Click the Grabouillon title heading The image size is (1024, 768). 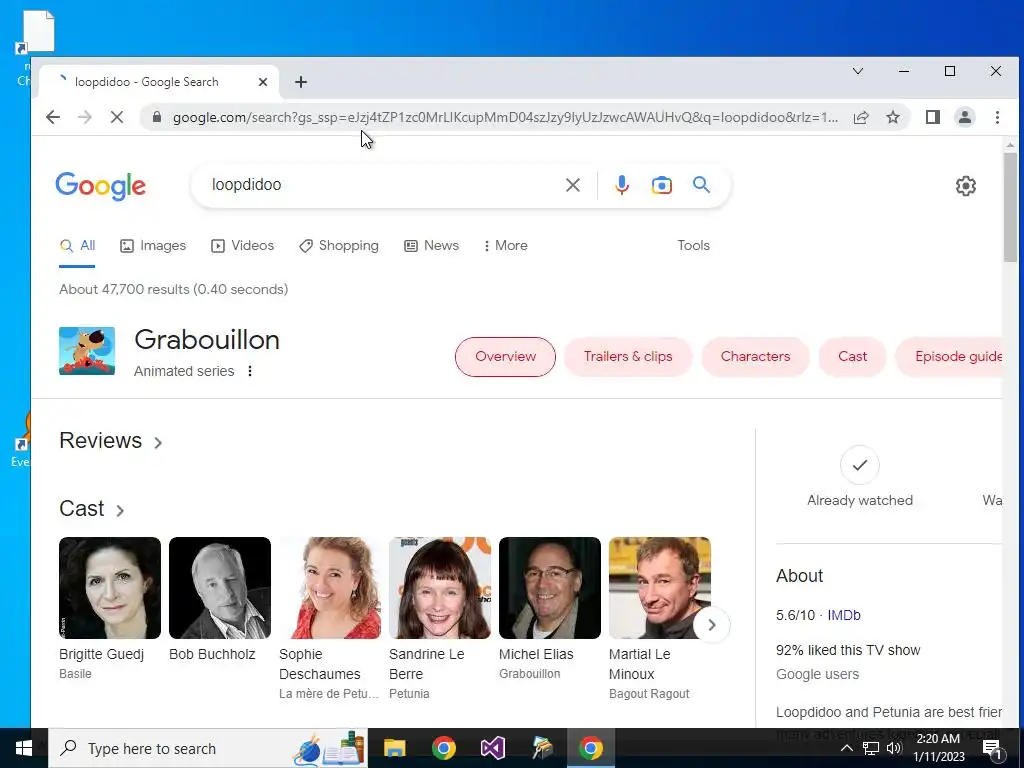pyautogui.click(x=207, y=340)
